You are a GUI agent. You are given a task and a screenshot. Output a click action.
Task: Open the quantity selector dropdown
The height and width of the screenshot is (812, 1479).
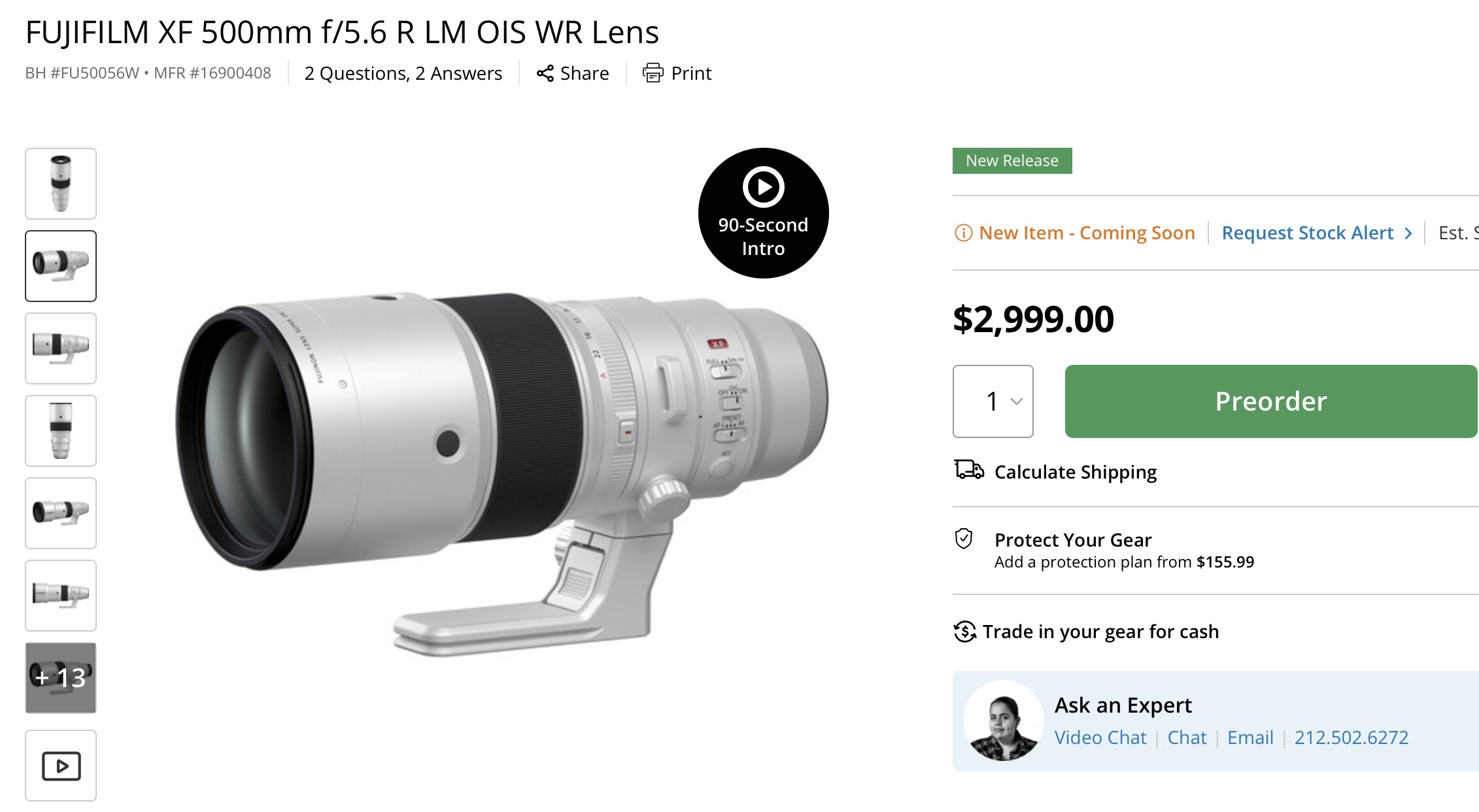pyautogui.click(x=993, y=401)
